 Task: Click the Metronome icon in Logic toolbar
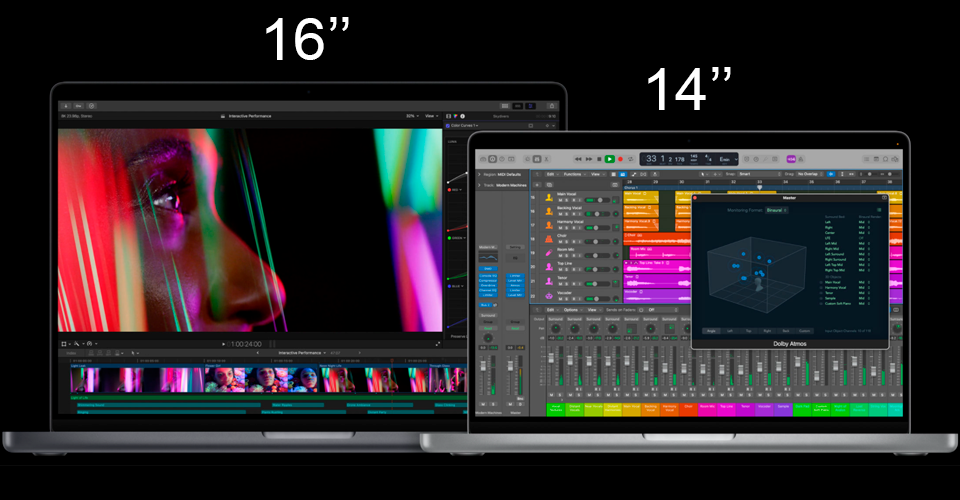point(801,159)
